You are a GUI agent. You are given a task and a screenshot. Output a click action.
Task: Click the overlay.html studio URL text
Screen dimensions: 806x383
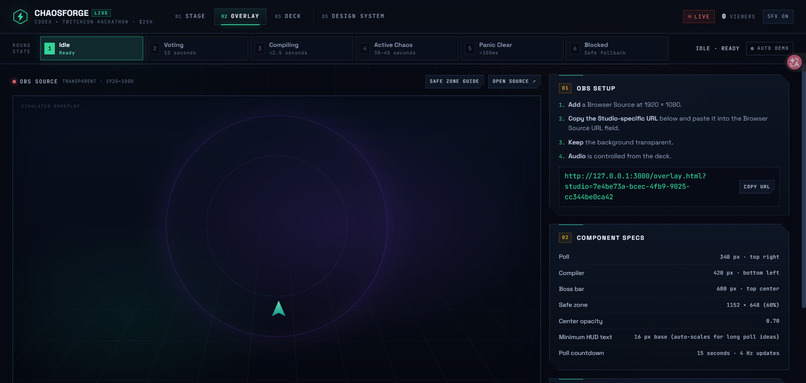click(635, 187)
